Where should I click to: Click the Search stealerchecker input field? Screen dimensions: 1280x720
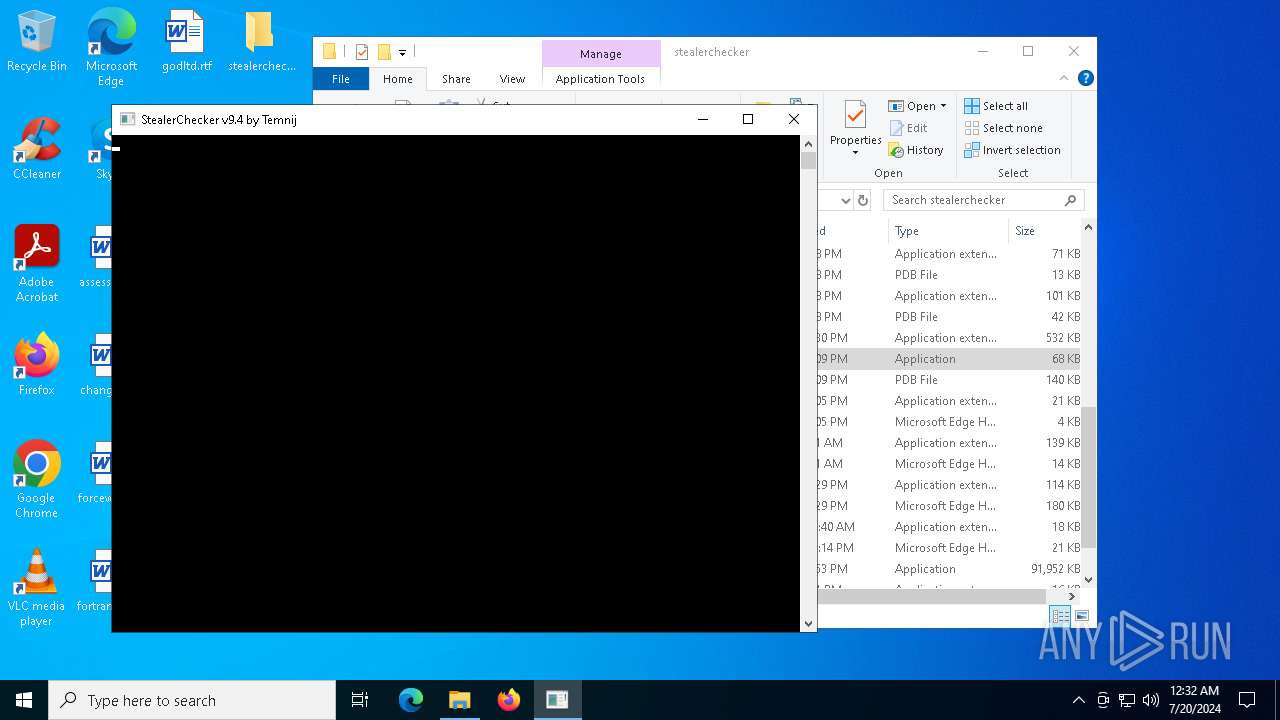click(975, 200)
